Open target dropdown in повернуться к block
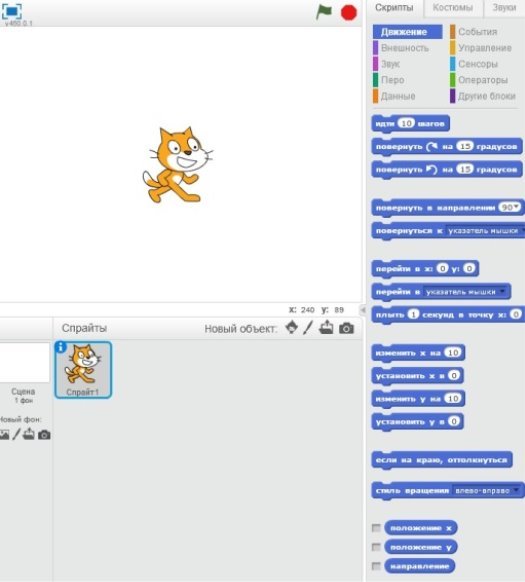The width and height of the screenshot is (525, 582). tap(485, 230)
